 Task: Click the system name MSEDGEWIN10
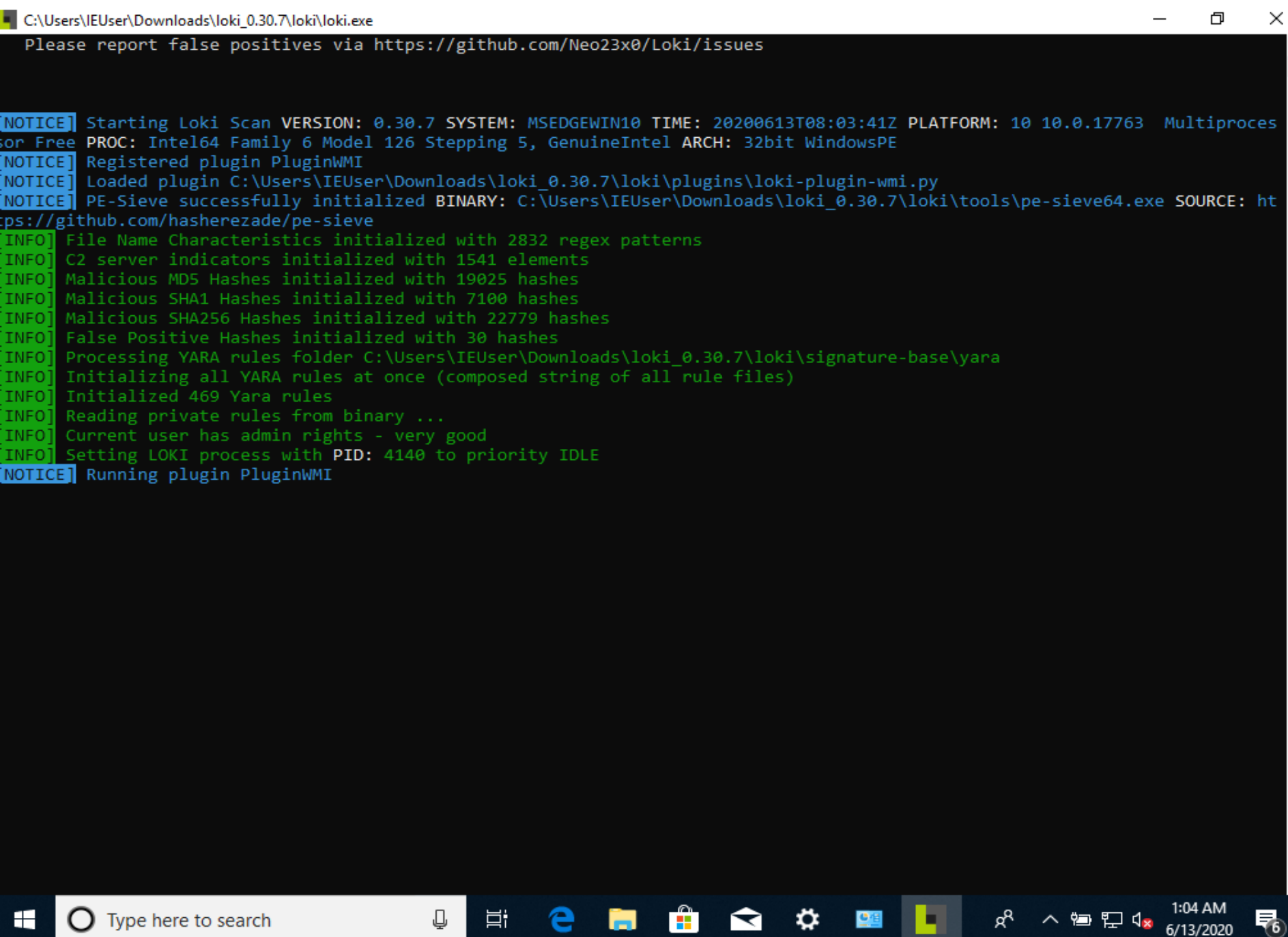pyautogui.click(x=584, y=123)
